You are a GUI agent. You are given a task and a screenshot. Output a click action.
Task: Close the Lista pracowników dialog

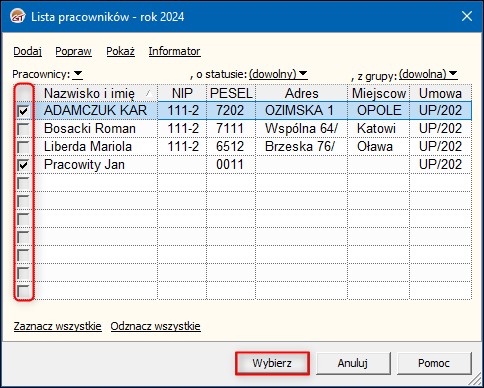point(467,16)
